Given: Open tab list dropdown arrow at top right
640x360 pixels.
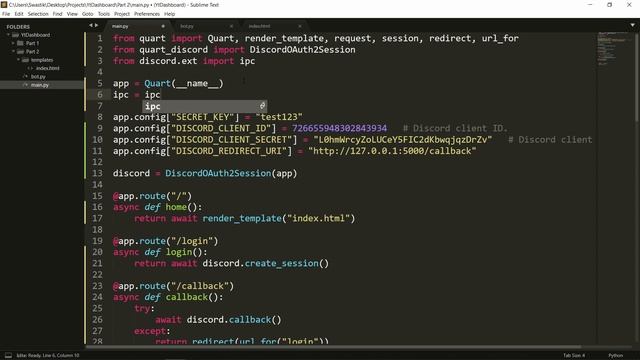Looking at the screenshot, I should pos(632,25).
